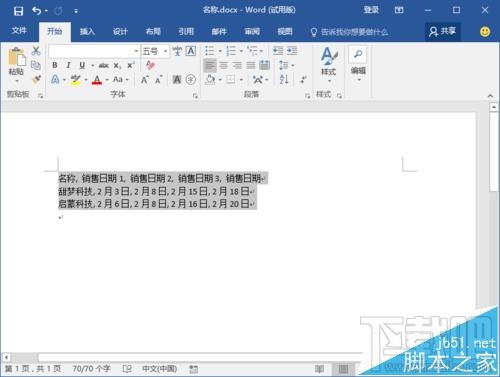500x377 pixels.
Task: Click the Share (共享) button
Action: (x=442, y=32)
